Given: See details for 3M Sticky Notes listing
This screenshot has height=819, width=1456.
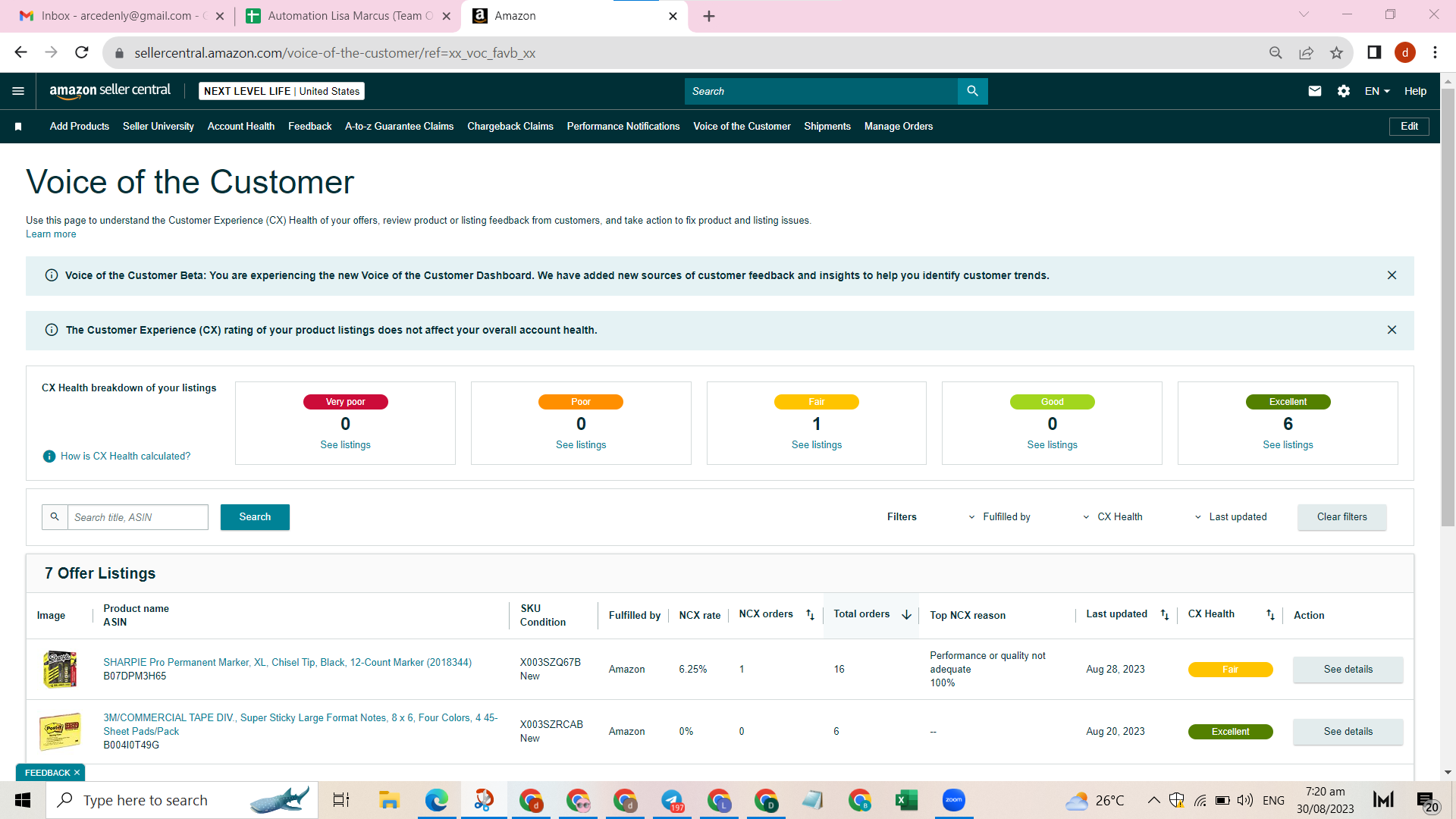Looking at the screenshot, I should coord(1348,732).
